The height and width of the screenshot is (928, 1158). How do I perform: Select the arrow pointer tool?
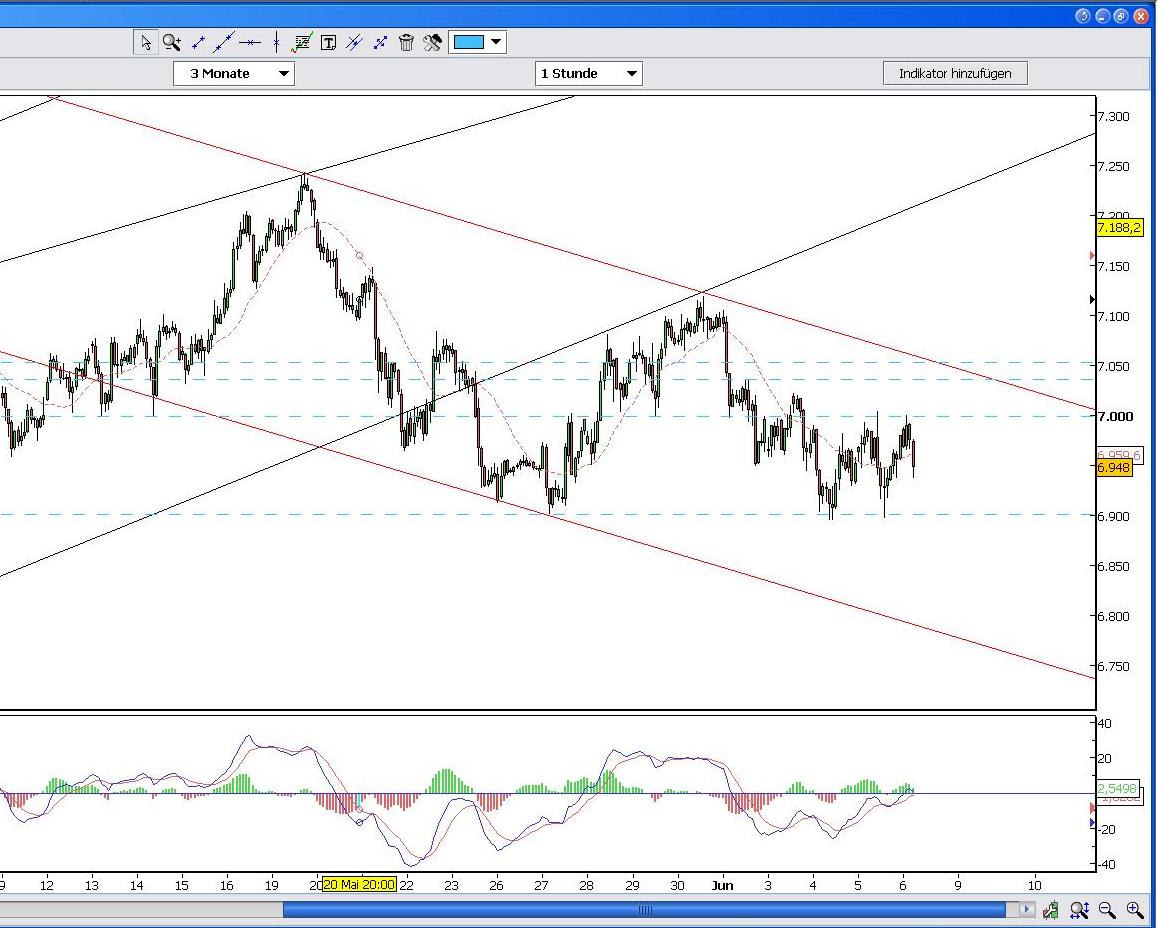click(145, 42)
